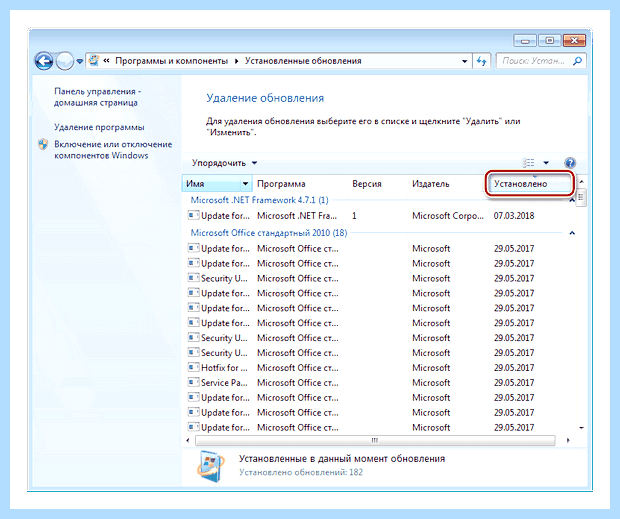Close the window with the red X
The image size is (620, 519).
[574, 41]
